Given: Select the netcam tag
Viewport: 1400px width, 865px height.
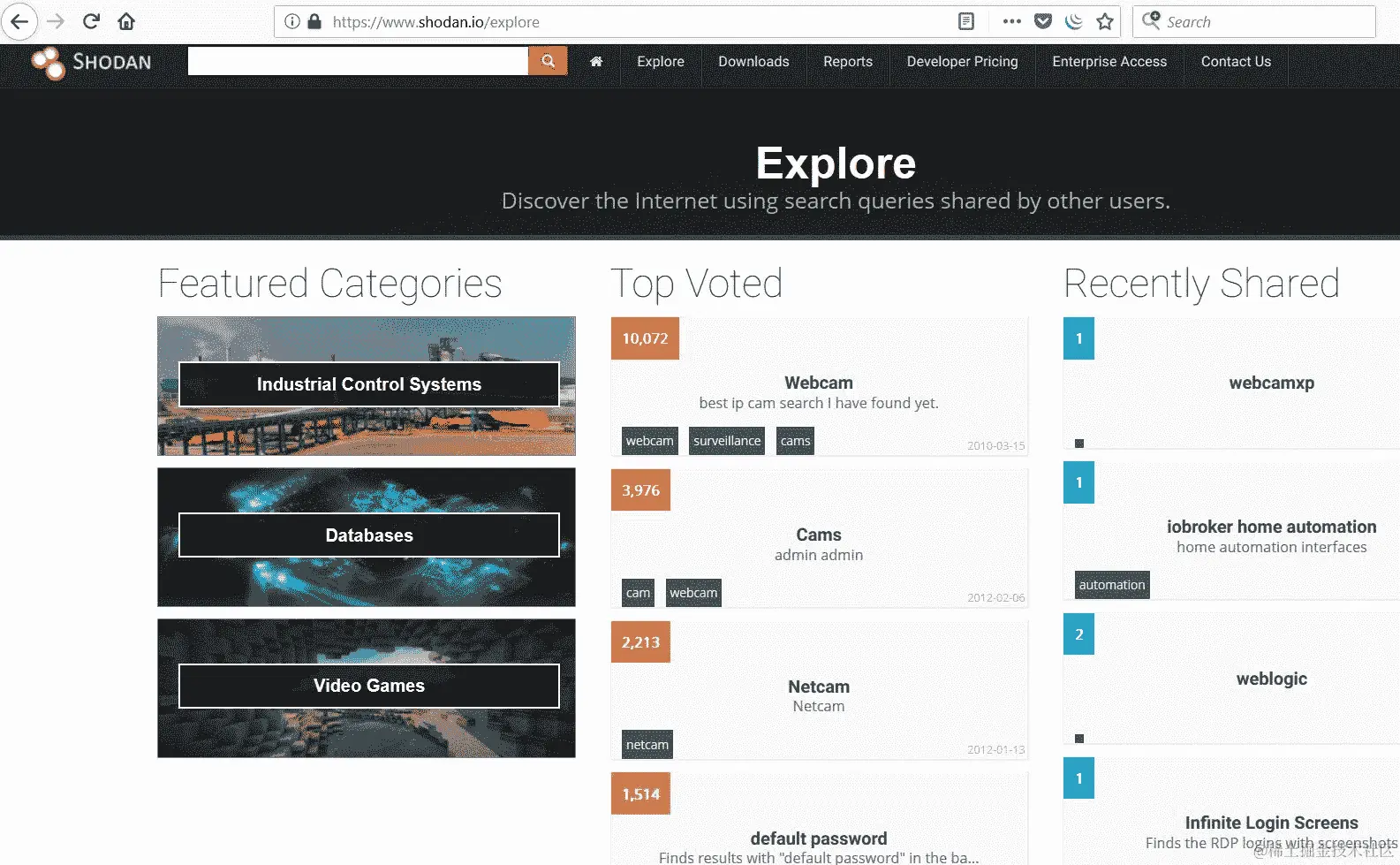Looking at the screenshot, I should click(x=647, y=745).
